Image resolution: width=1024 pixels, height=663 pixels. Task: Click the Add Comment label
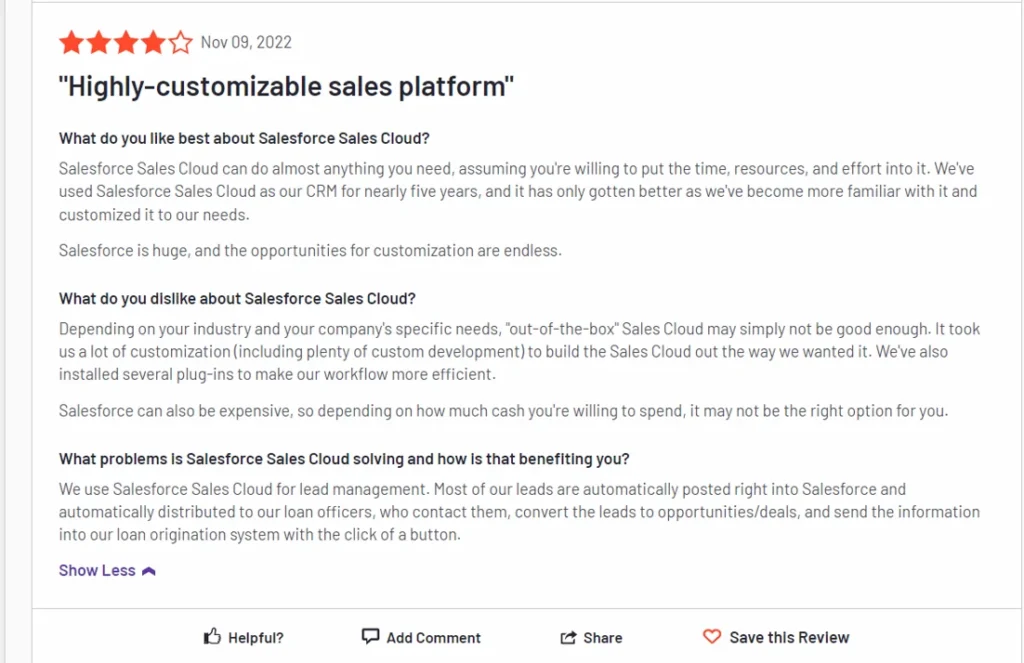coord(433,637)
